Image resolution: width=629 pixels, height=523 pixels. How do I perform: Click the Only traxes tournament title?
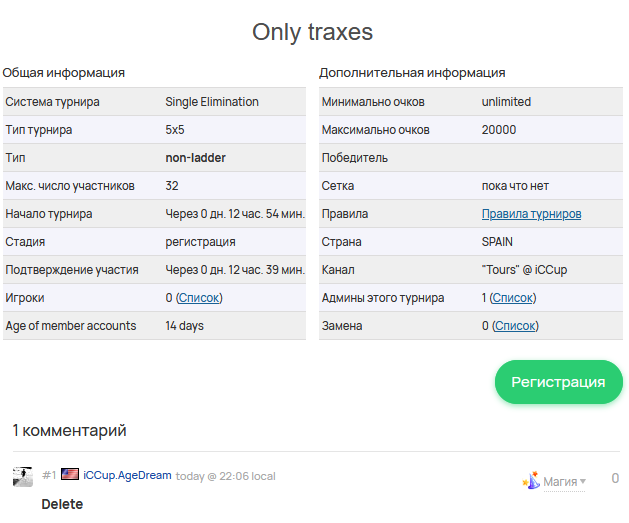pos(312,32)
